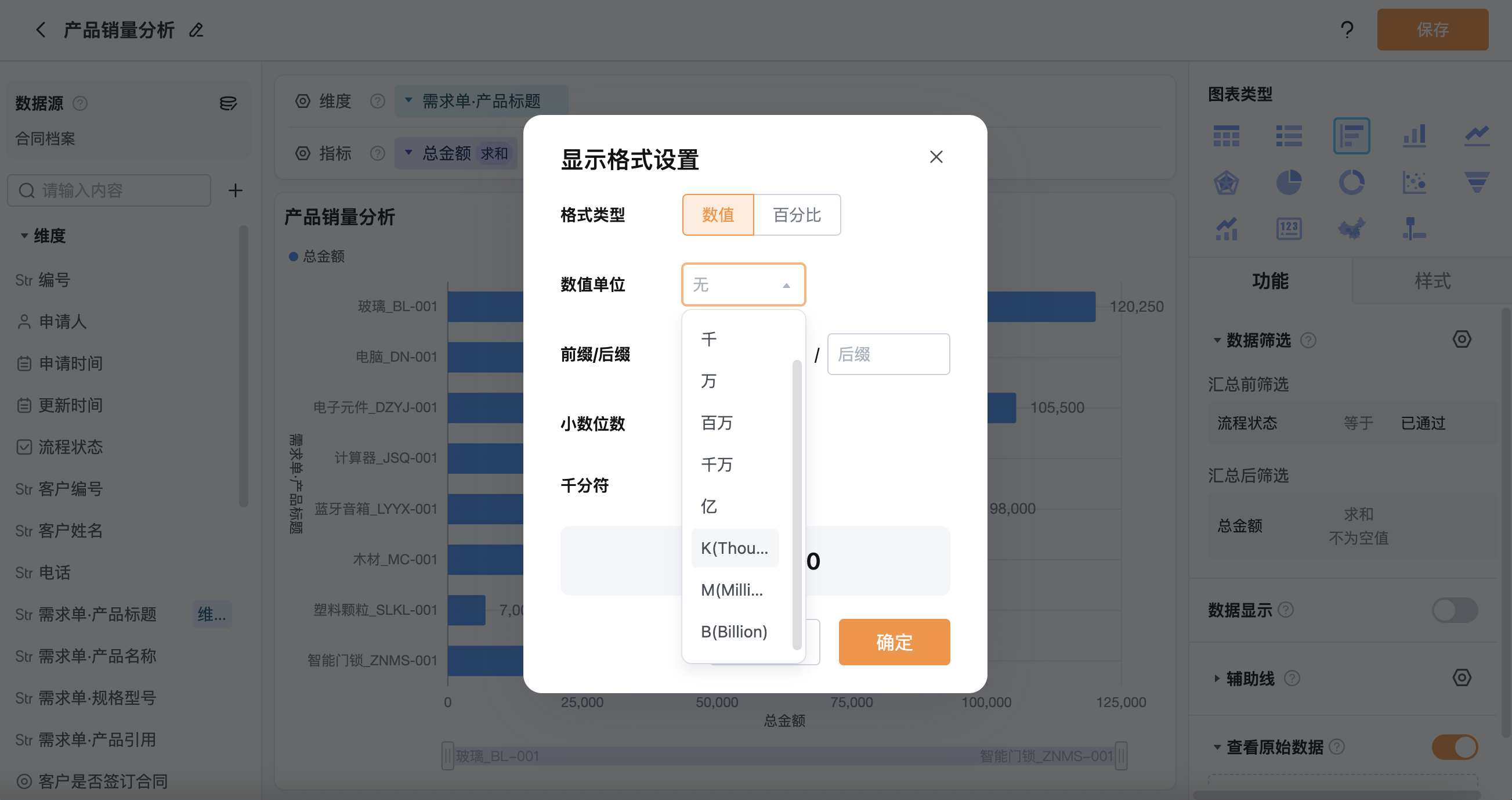The height and width of the screenshot is (800, 1512).
Task: Click the 后缀 input field
Action: tap(888, 354)
